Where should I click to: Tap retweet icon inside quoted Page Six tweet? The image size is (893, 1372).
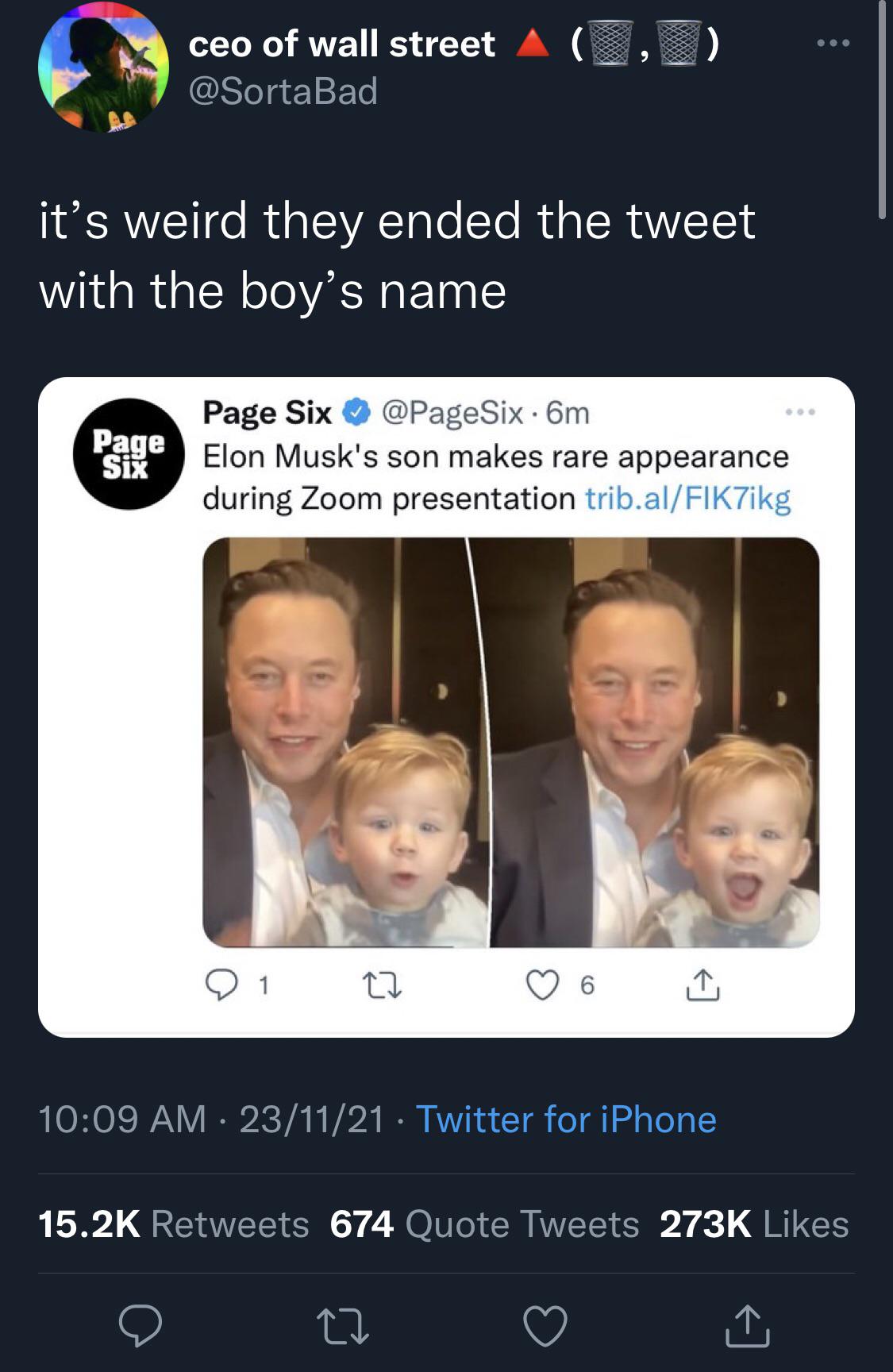(382, 985)
